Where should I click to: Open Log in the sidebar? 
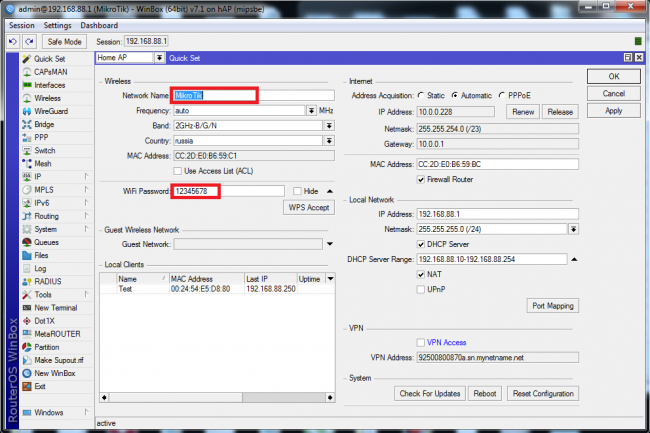(x=40, y=269)
